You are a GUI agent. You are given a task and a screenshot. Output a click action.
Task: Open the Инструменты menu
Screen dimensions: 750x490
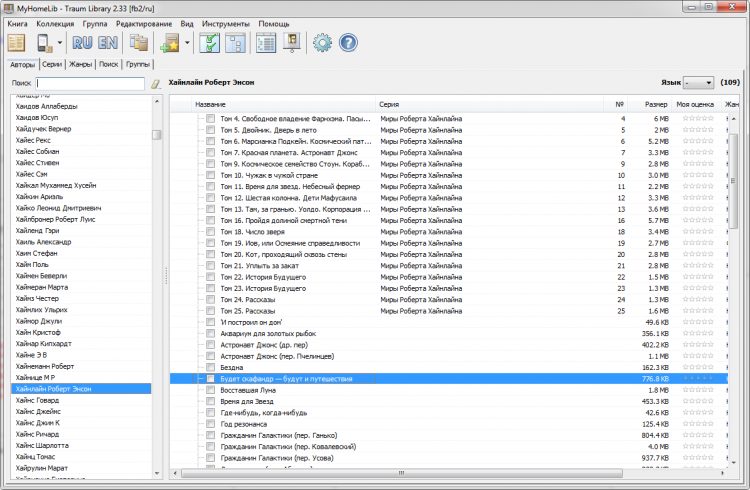tap(226, 23)
